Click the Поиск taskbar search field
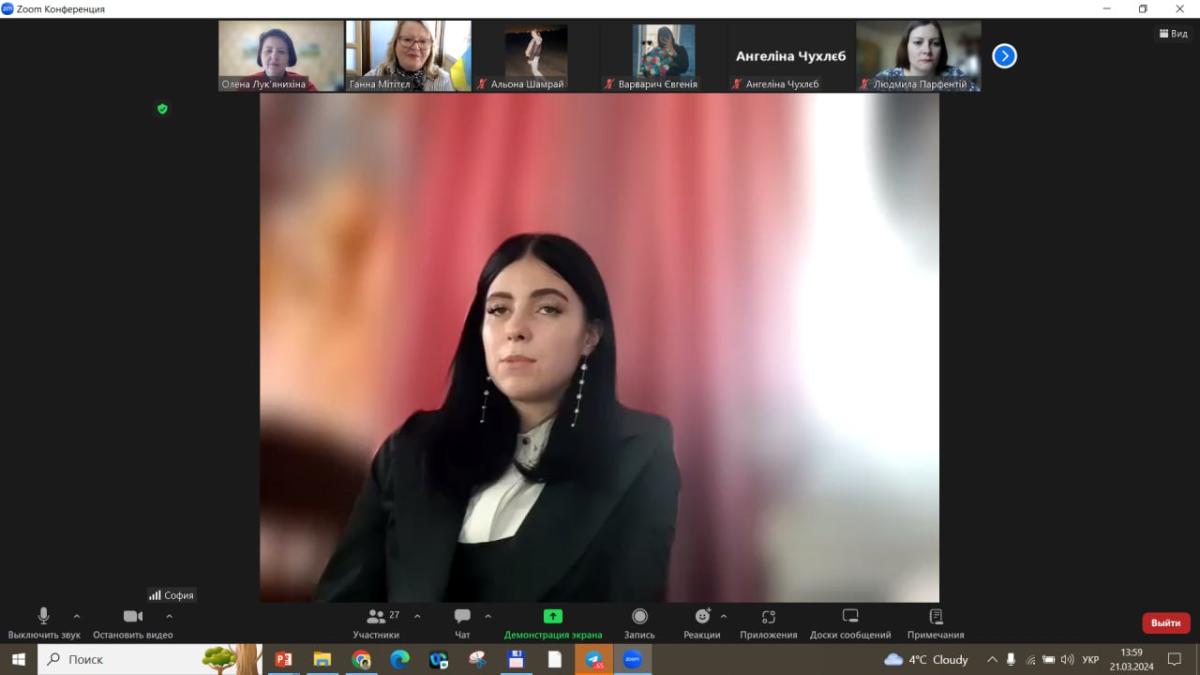This screenshot has width=1200, height=675. [149, 659]
